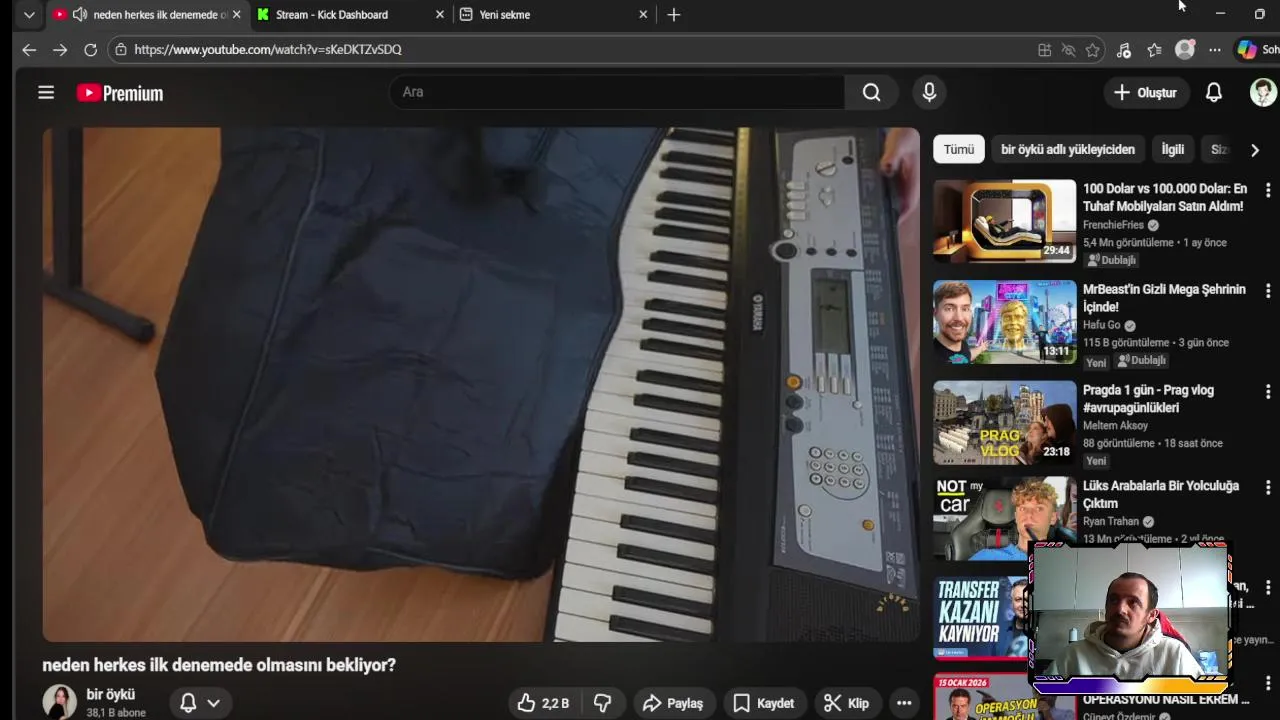Viewport: 1280px width, 720px height.
Task: Select bir öykü adlı yükleyiciden chip
Action: 1067,149
